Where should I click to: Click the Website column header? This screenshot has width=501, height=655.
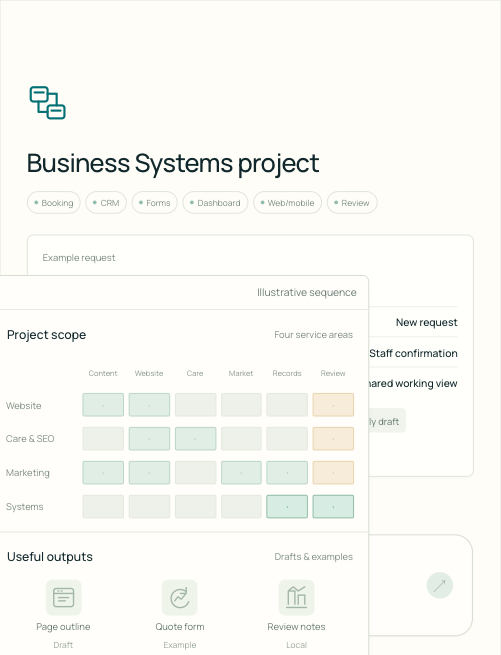click(149, 373)
